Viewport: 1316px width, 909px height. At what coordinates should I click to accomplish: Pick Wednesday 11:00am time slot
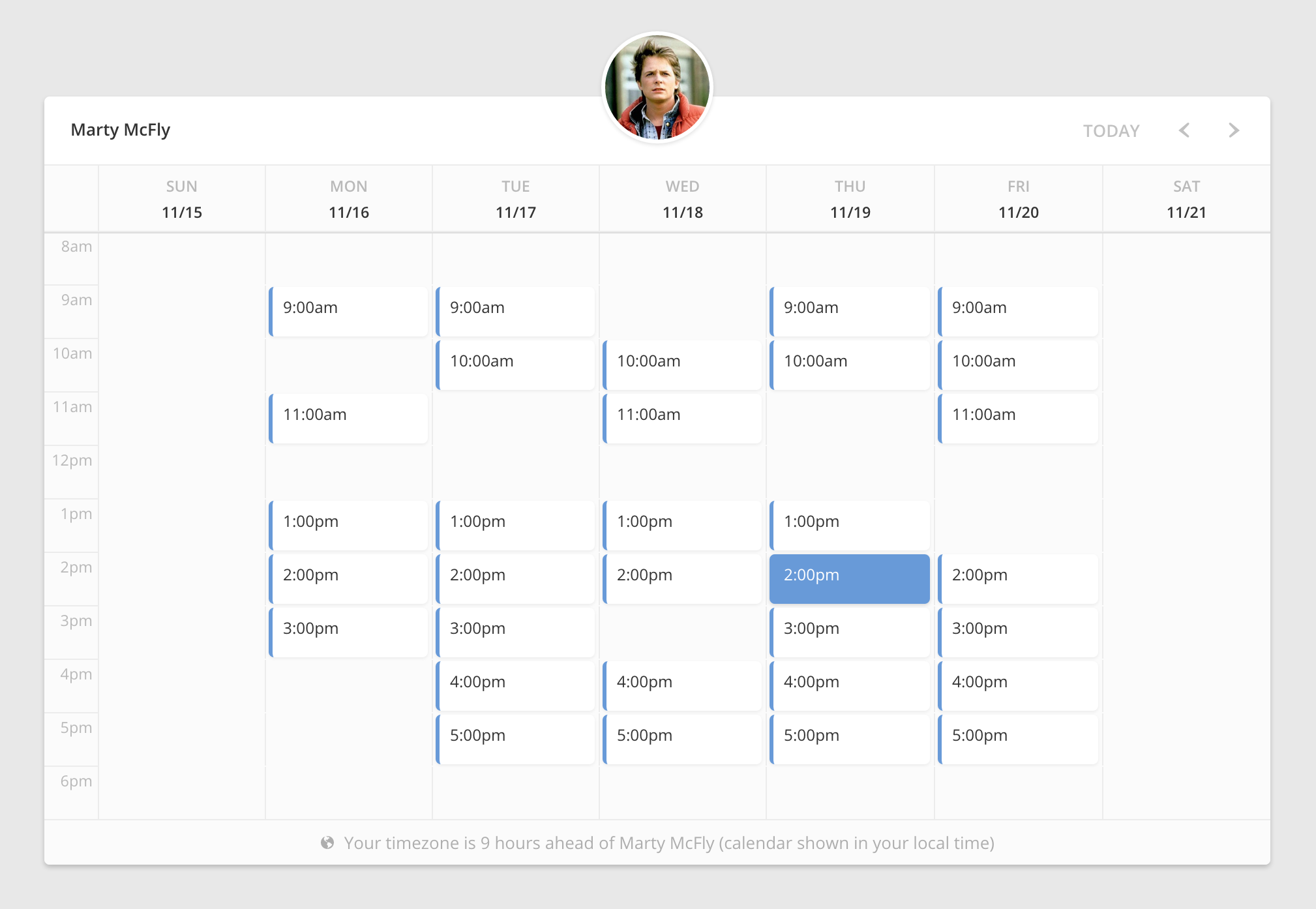click(682, 418)
